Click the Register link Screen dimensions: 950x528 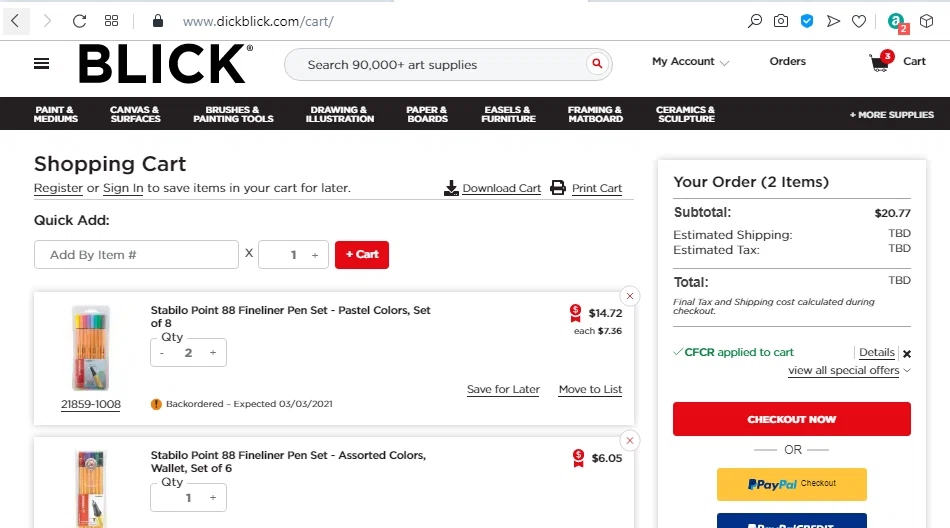coord(58,188)
